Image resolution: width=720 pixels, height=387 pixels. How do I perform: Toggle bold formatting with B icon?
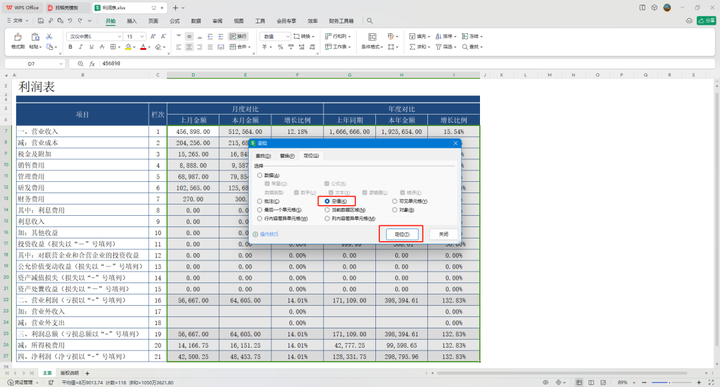70,47
